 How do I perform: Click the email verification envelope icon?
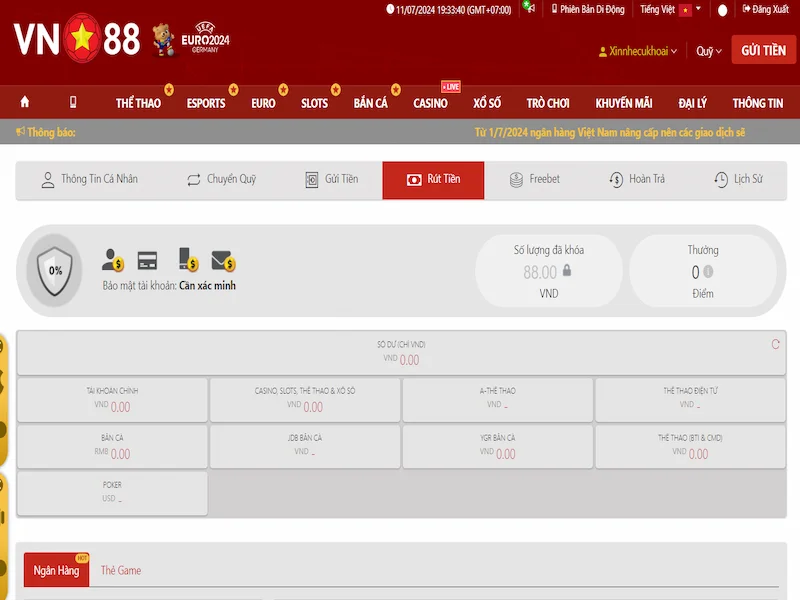click(222, 262)
